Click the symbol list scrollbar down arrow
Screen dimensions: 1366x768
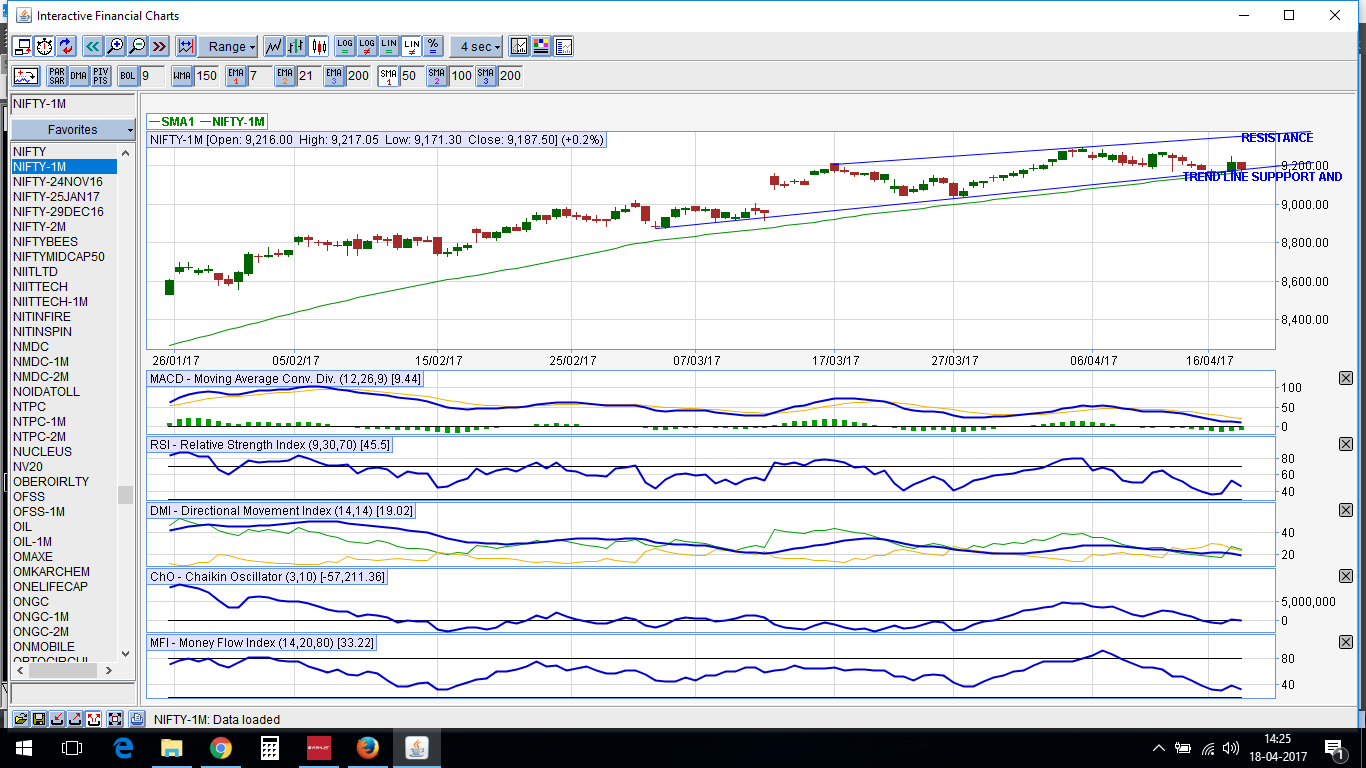(126, 654)
